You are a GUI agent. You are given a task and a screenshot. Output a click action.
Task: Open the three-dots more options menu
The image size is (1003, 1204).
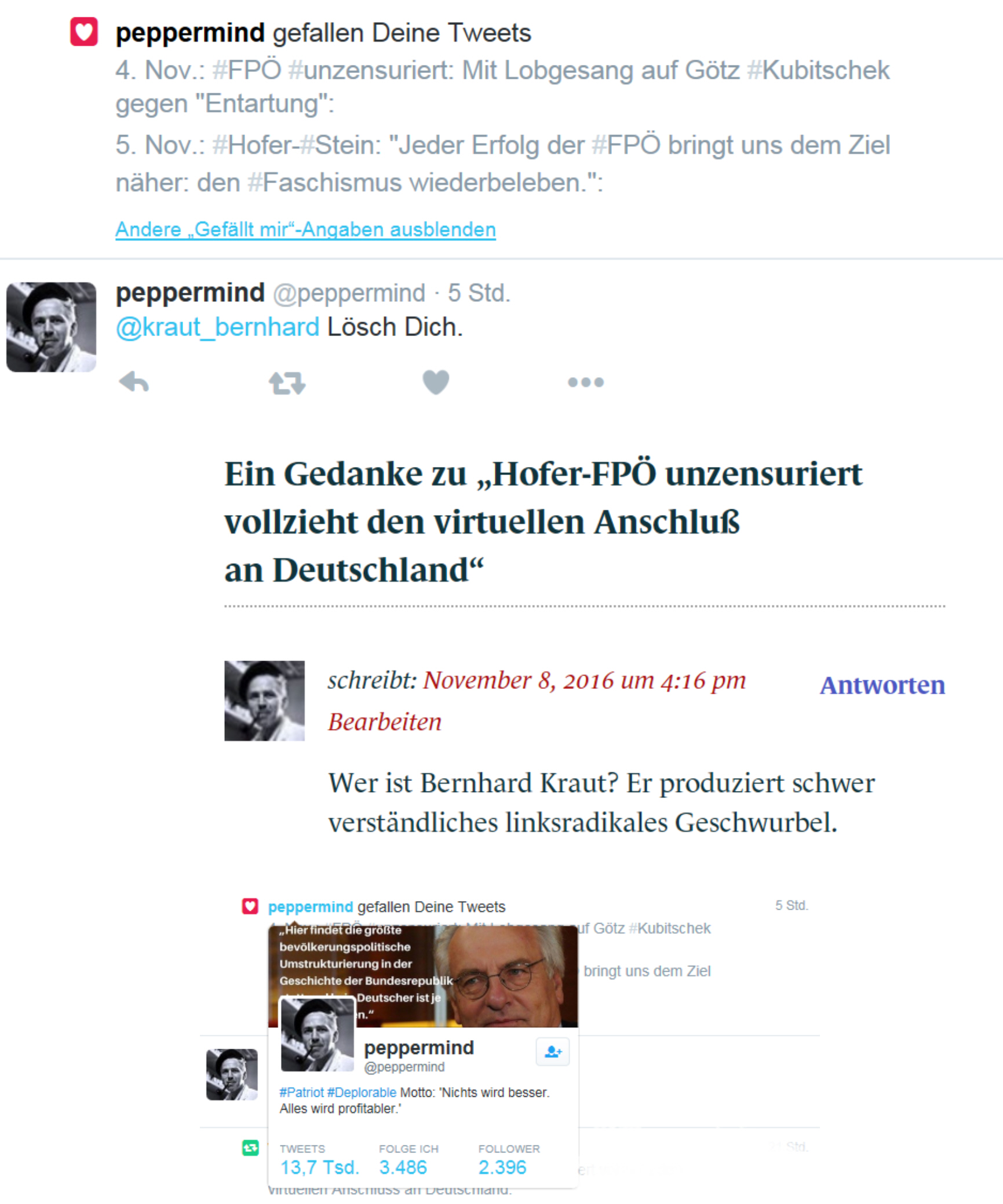pyautogui.click(x=586, y=382)
